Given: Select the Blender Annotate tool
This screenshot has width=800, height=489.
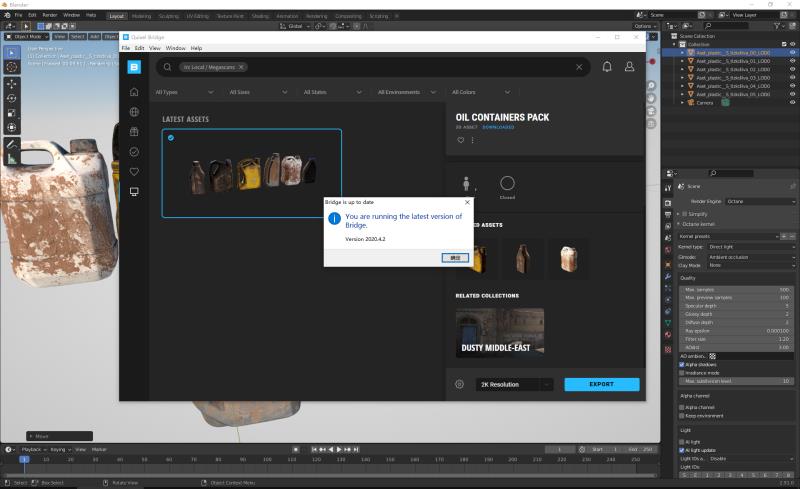Looking at the screenshot, I should pyautogui.click(x=12, y=144).
